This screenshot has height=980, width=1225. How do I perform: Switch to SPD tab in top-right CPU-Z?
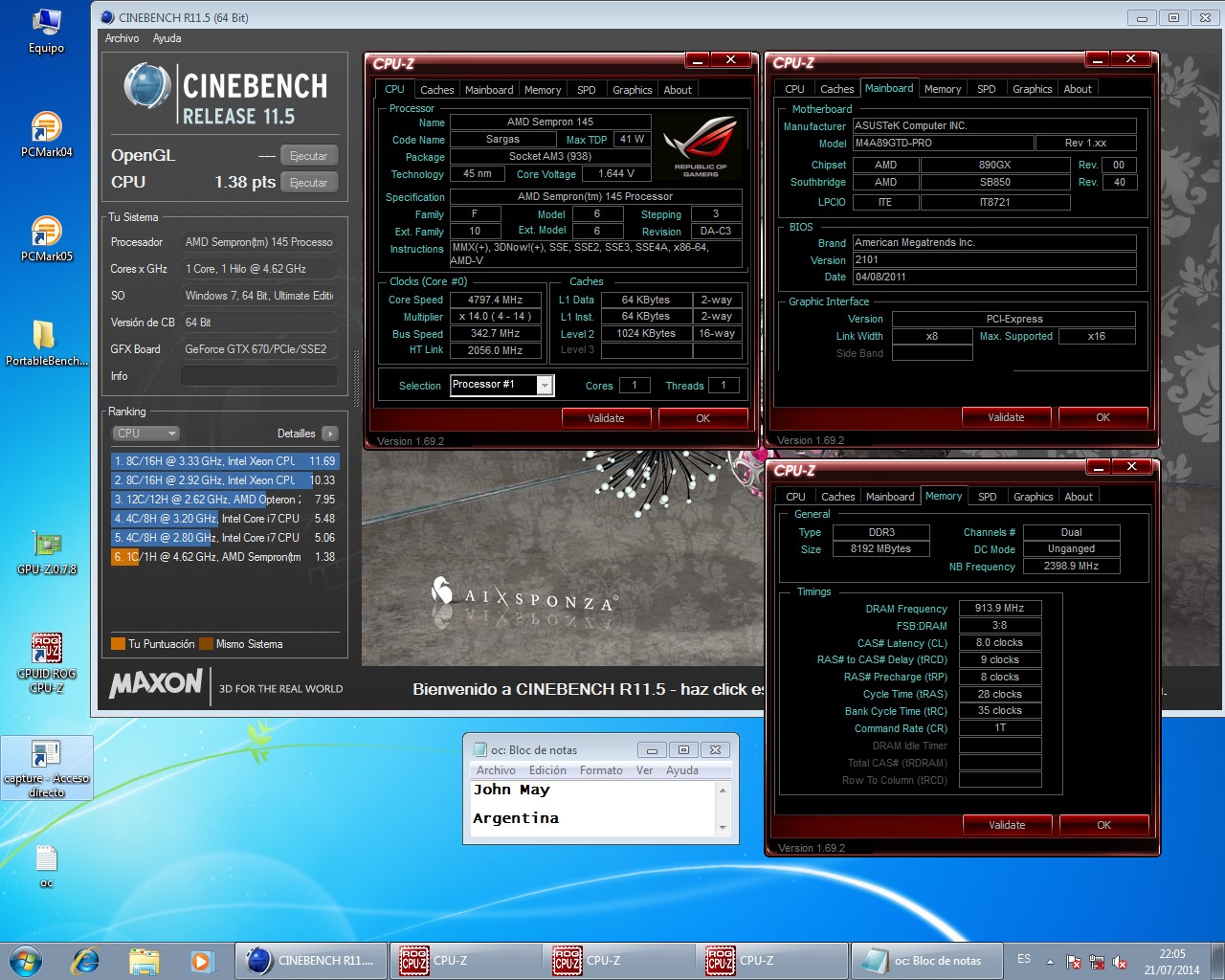[x=987, y=89]
